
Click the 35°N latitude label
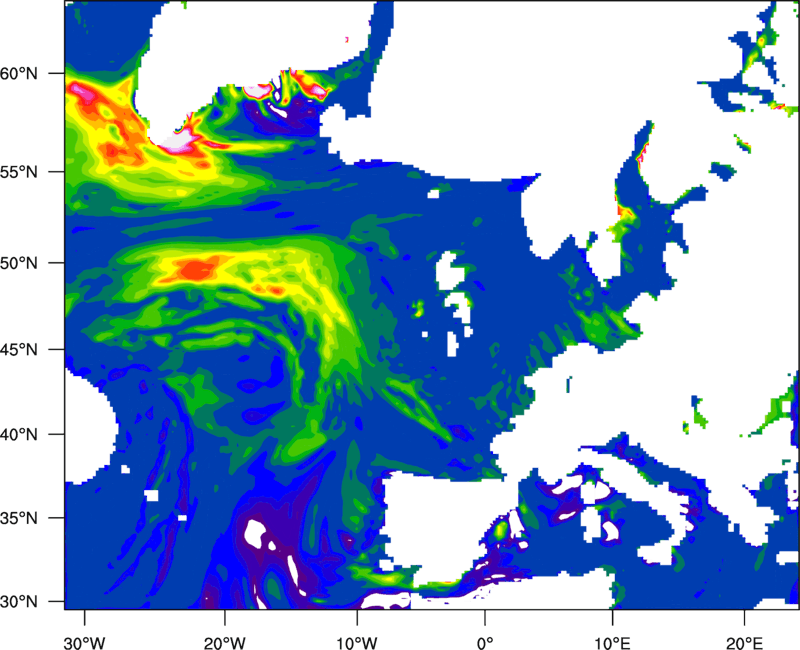(19, 518)
